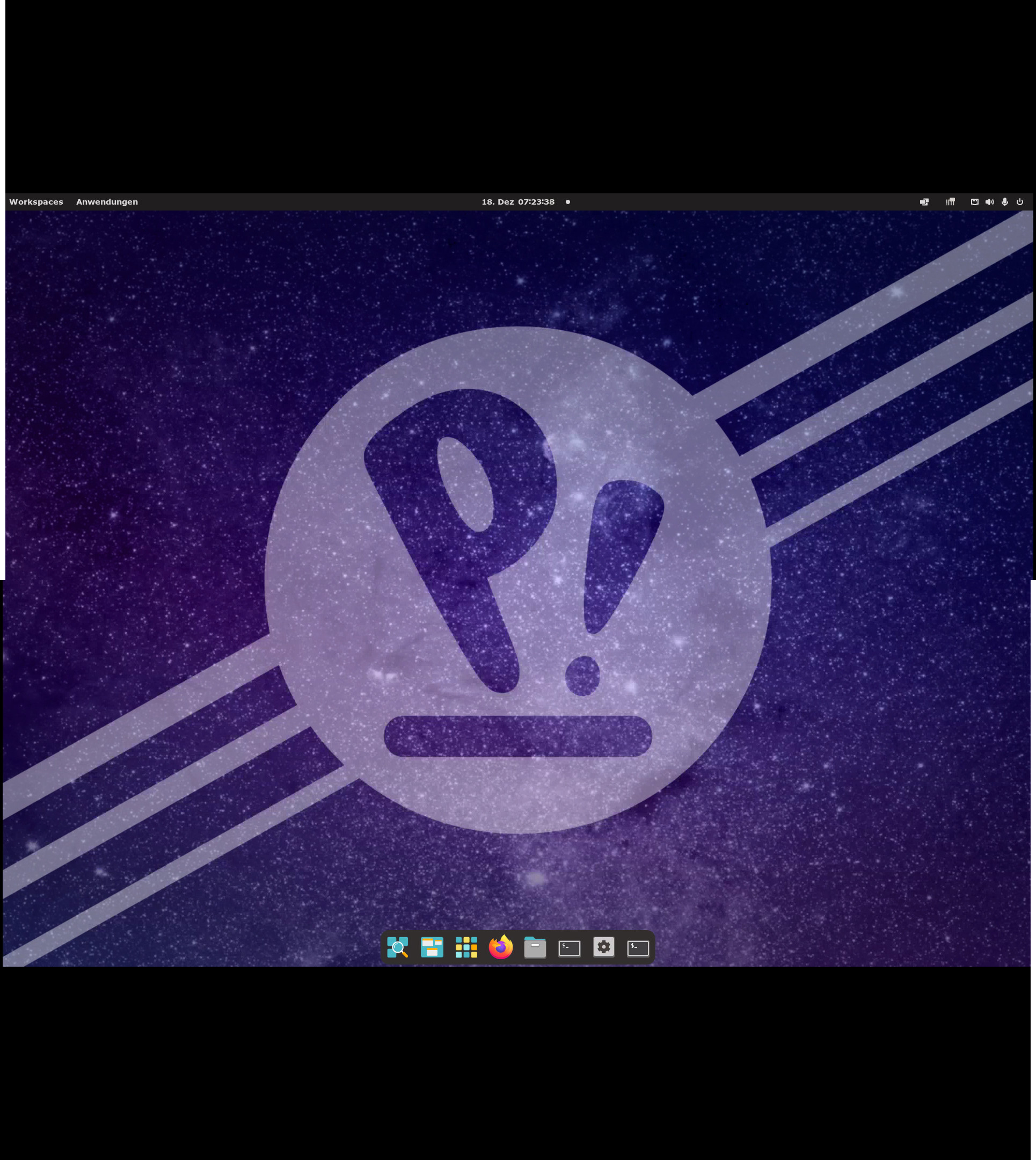The image size is (1036, 1160).
Task: Open the Anwendungen menu in top bar
Action: tap(107, 201)
